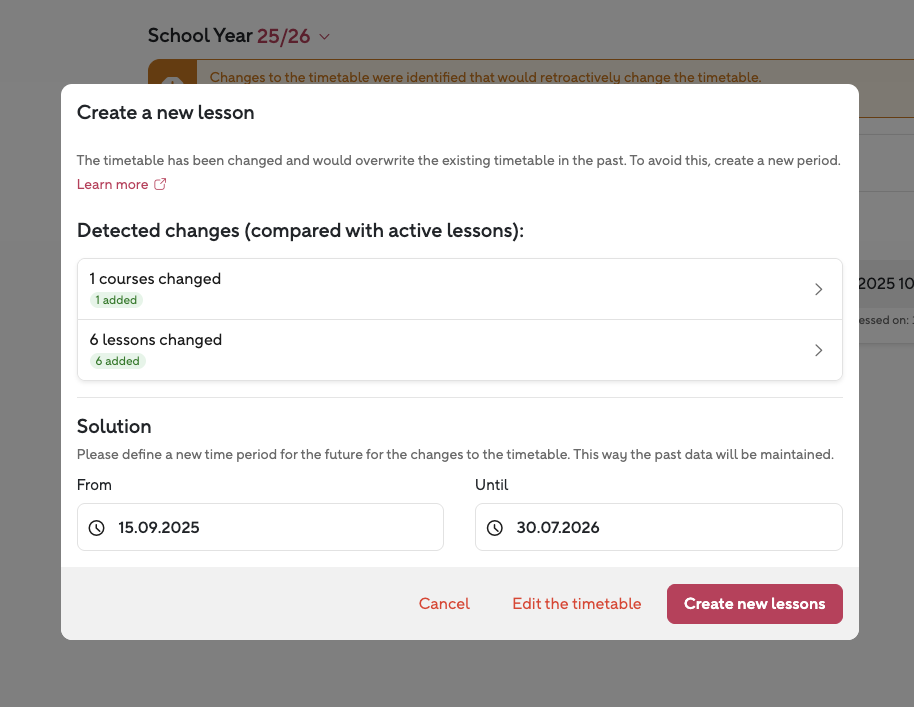This screenshot has width=914, height=707.
Task: Choose 'Edit the timetable' option
Action: pos(576,604)
